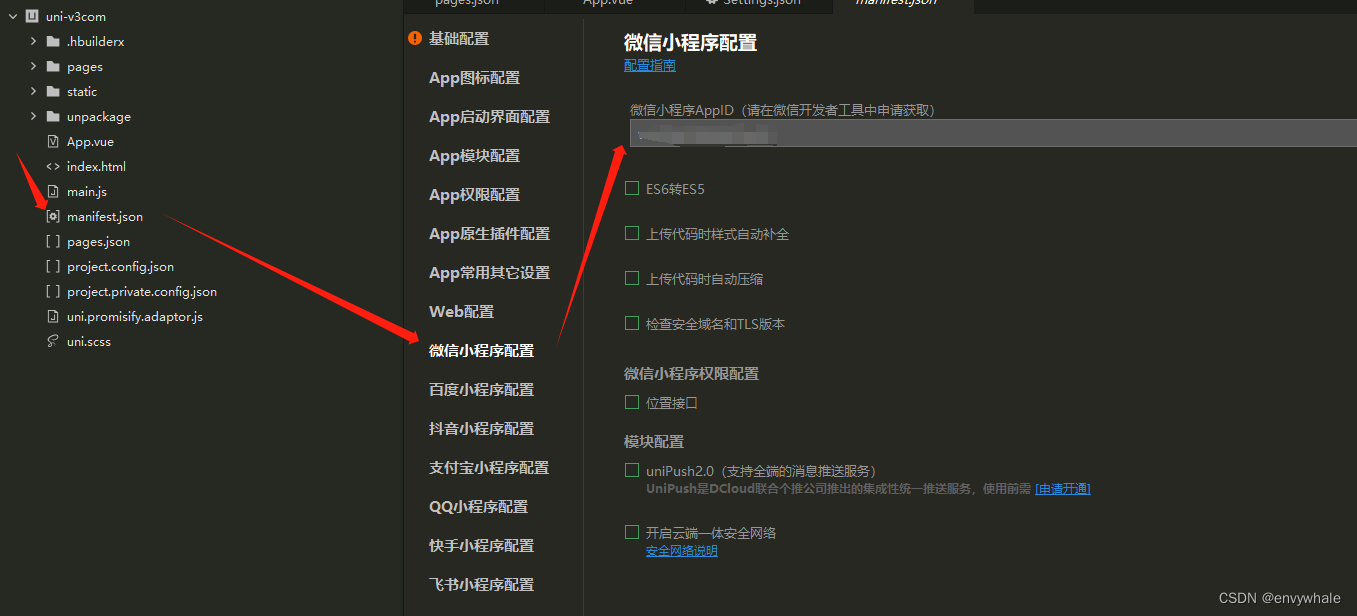The height and width of the screenshot is (616, 1357).
Task: Check 上传代码时自动压缩 option
Action: (632, 278)
